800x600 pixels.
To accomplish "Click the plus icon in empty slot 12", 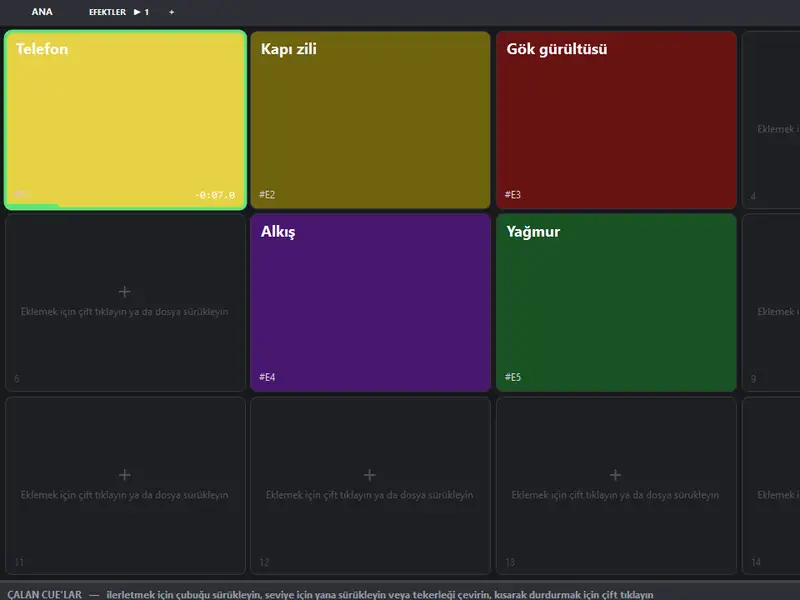I will [370, 475].
